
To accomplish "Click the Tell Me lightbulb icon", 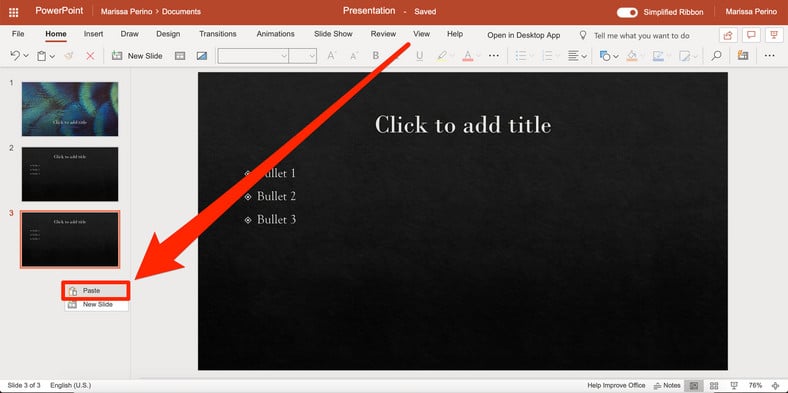I will point(583,35).
